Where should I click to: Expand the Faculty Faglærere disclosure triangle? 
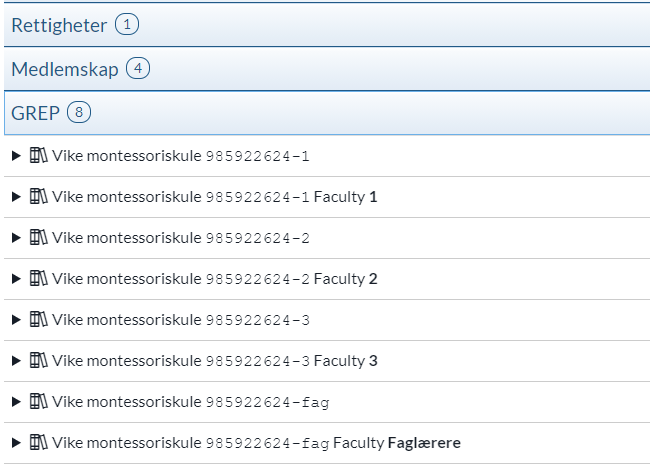pyautogui.click(x=15, y=442)
